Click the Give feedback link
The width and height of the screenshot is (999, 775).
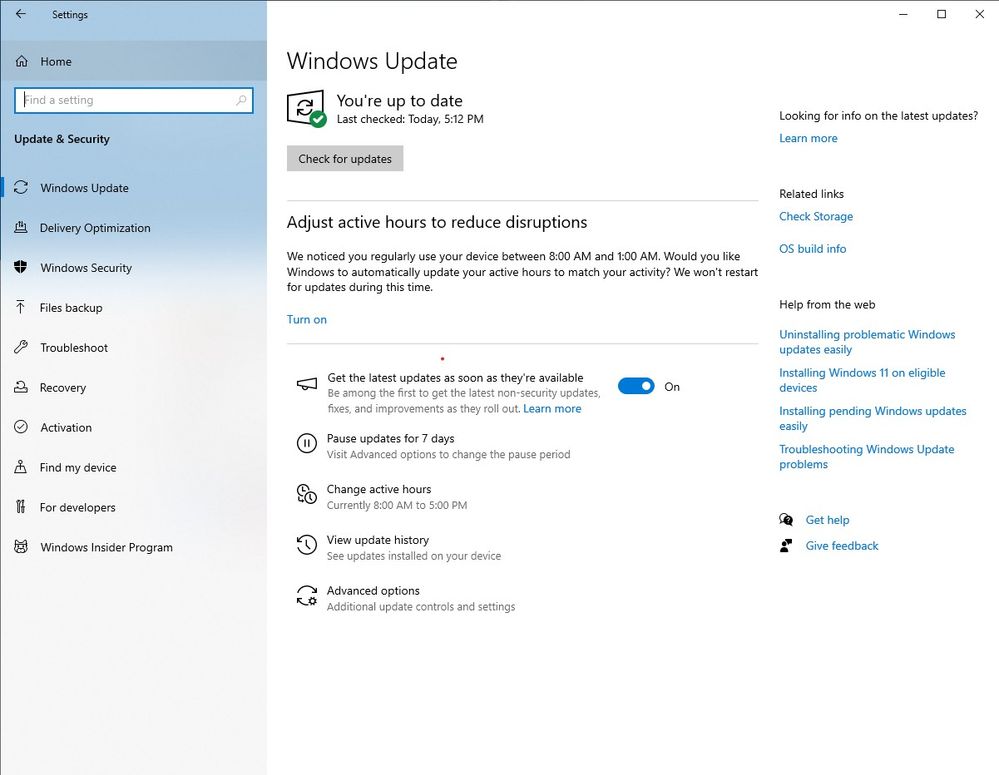[842, 546]
